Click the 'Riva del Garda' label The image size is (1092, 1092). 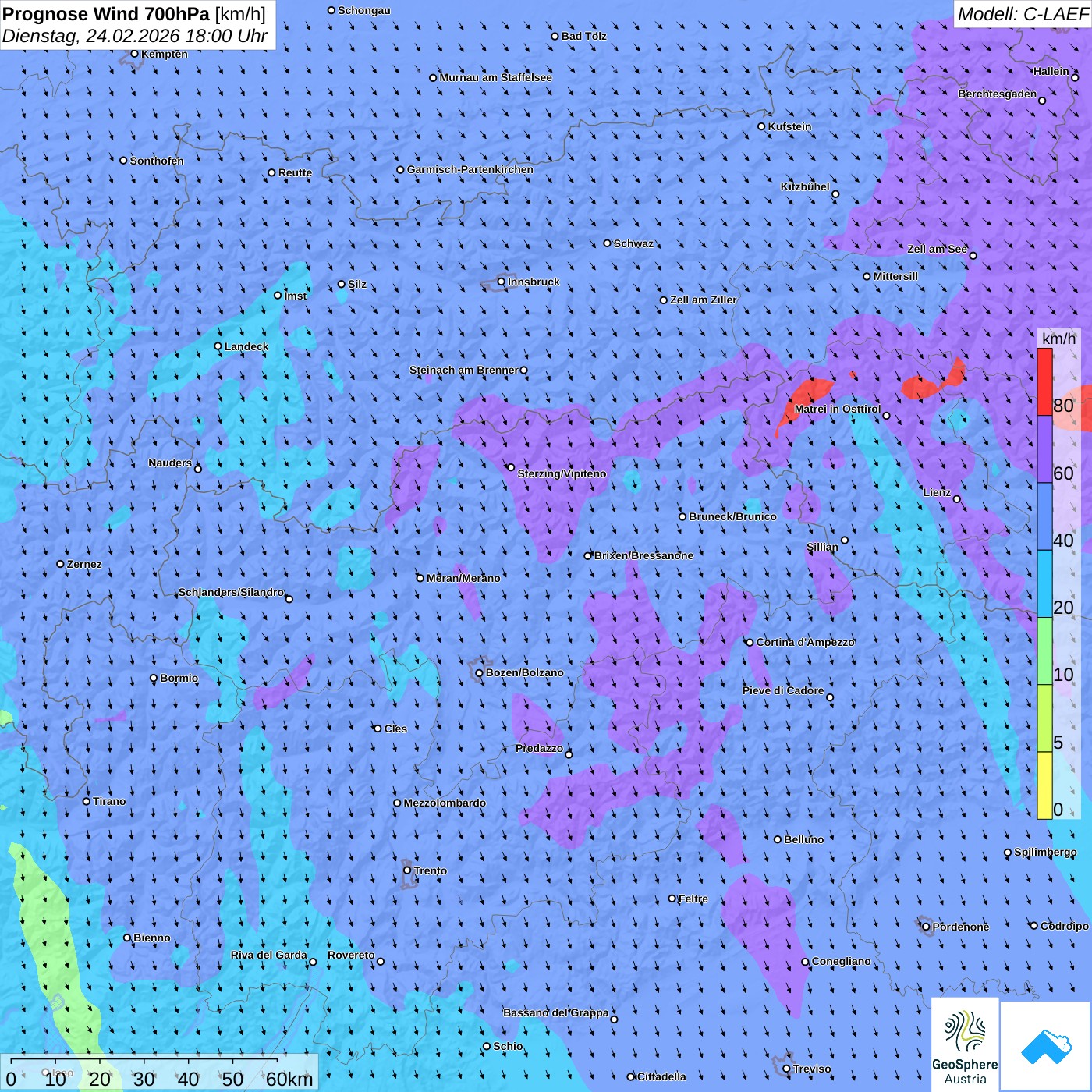pyautogui.click(x=269, y=955)
